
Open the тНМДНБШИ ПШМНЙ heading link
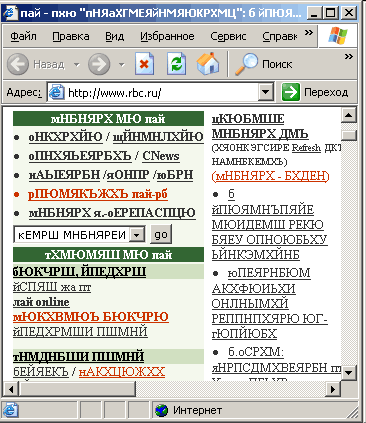(78, 356)
